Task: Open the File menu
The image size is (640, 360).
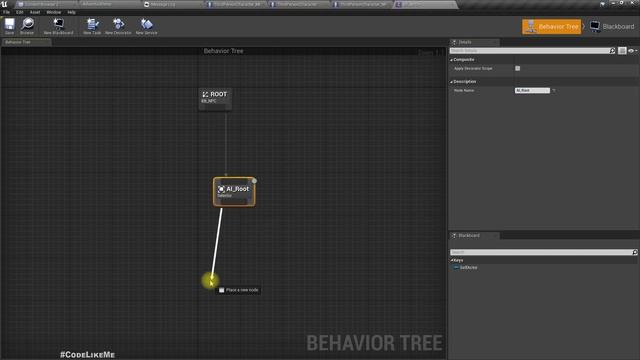Action: click(7, 12)
